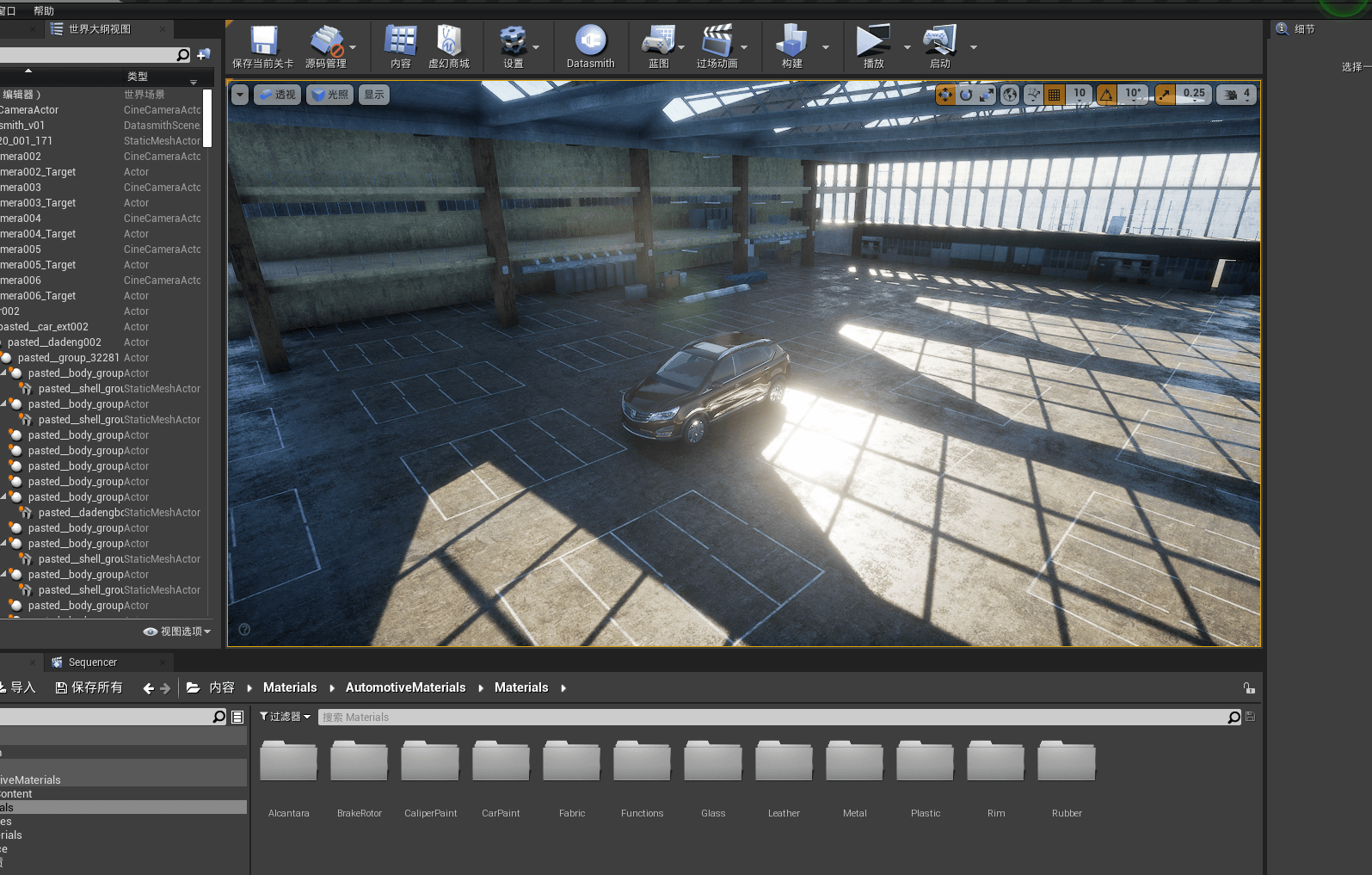1372x875 pixels.
Task: Open the Launch options dropdown arrow
Action: (973, 47)
